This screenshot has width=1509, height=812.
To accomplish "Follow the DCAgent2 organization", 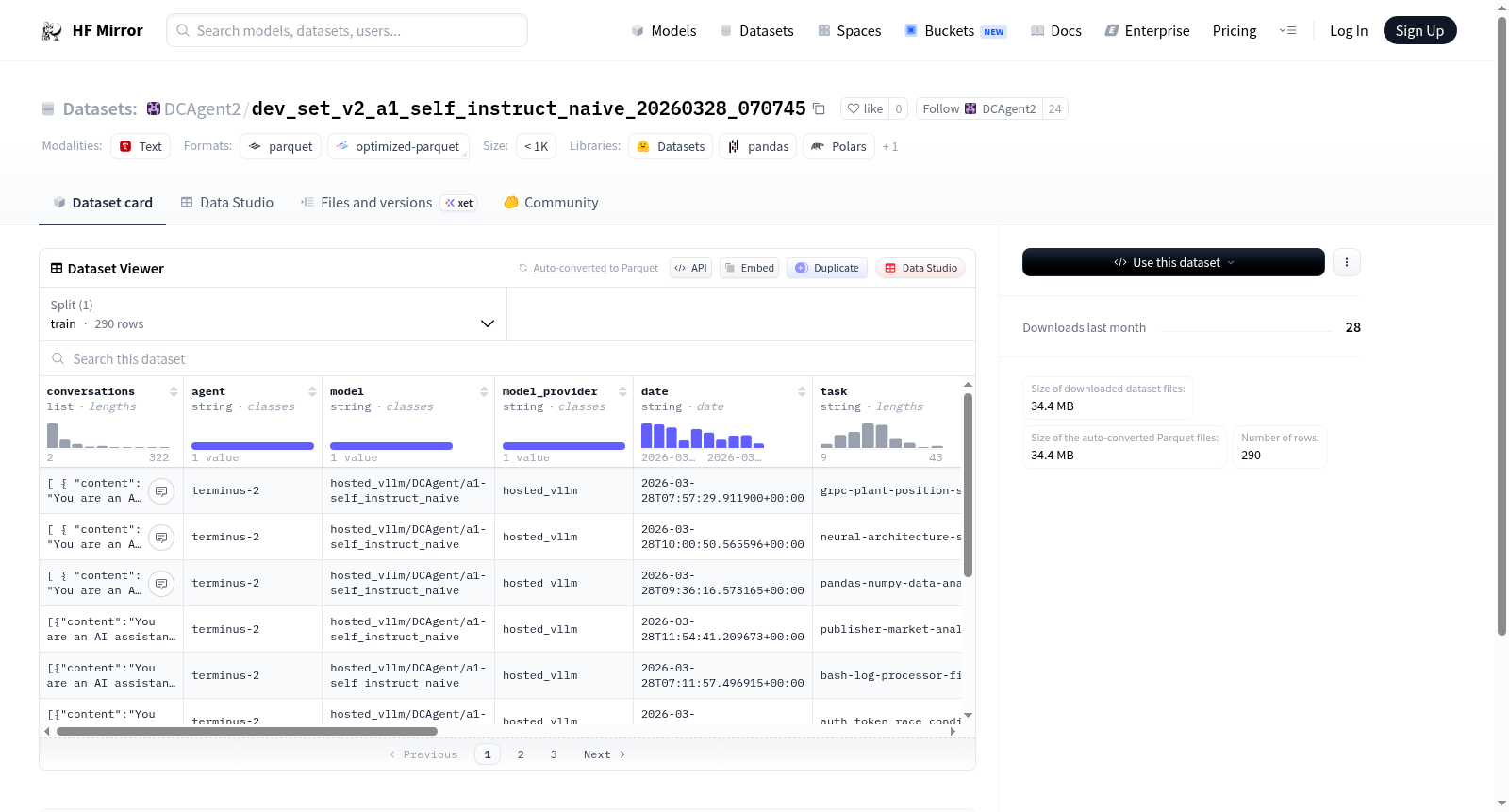I will 979,109.
